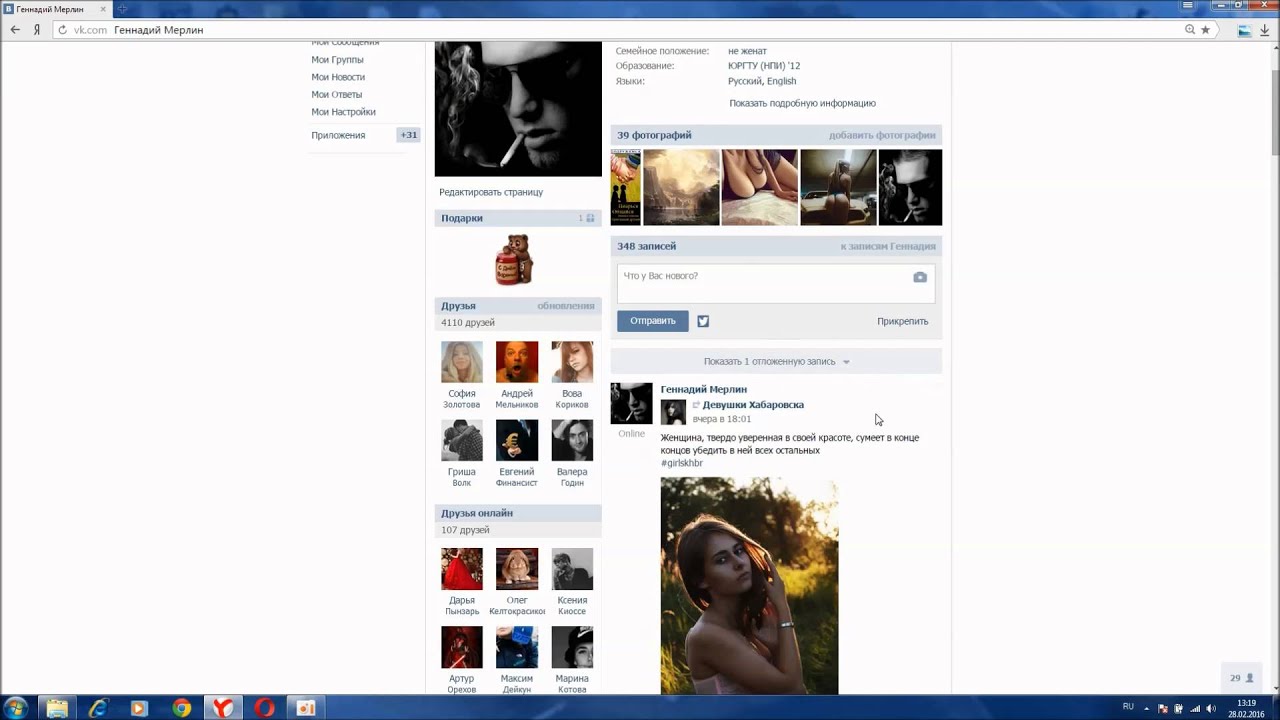Expand 'Показать 1 отложенную запись'

pos(776,361)
